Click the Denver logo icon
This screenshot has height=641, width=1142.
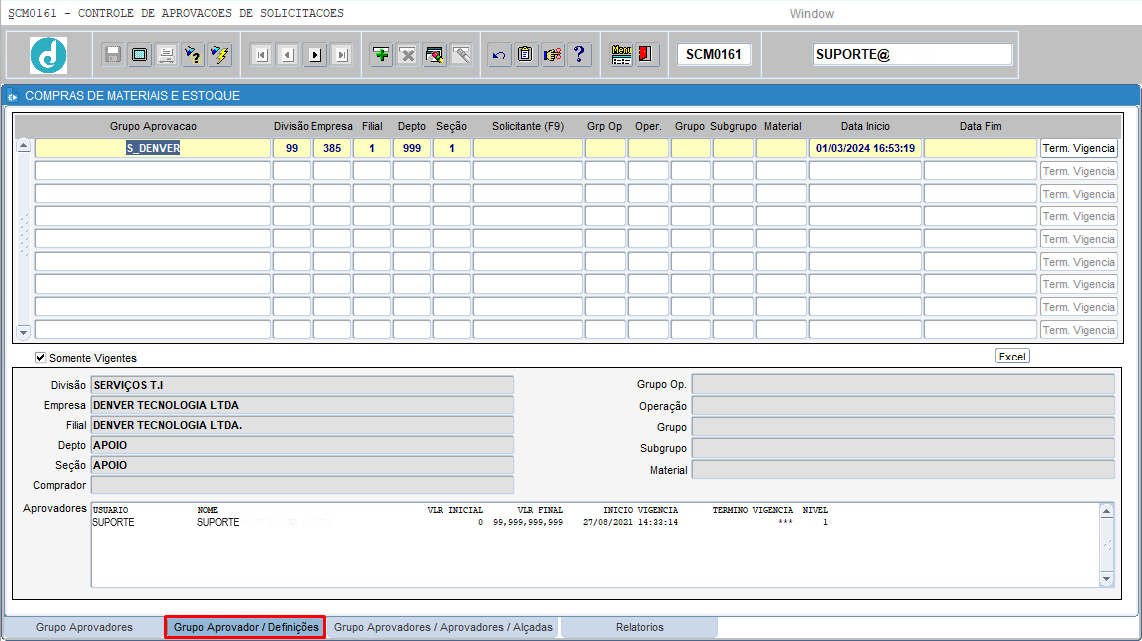[x=48, y=55]
